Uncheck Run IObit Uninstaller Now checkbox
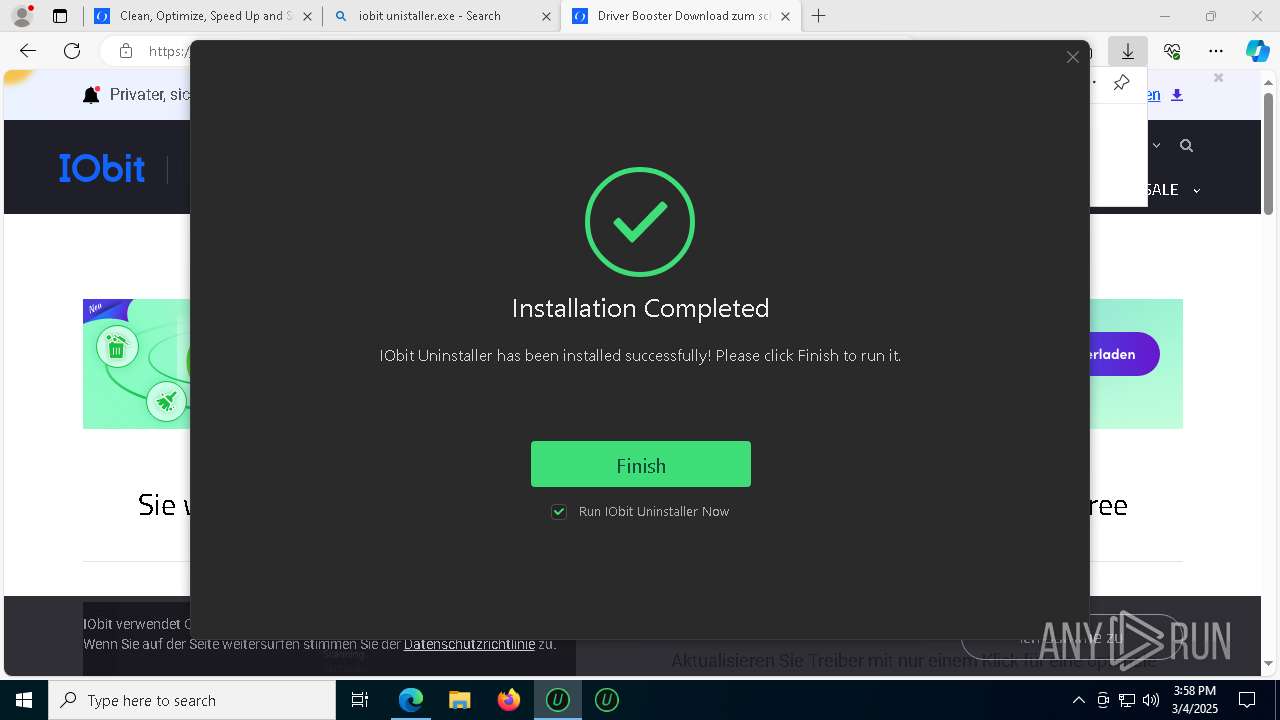 coord(559,511)
